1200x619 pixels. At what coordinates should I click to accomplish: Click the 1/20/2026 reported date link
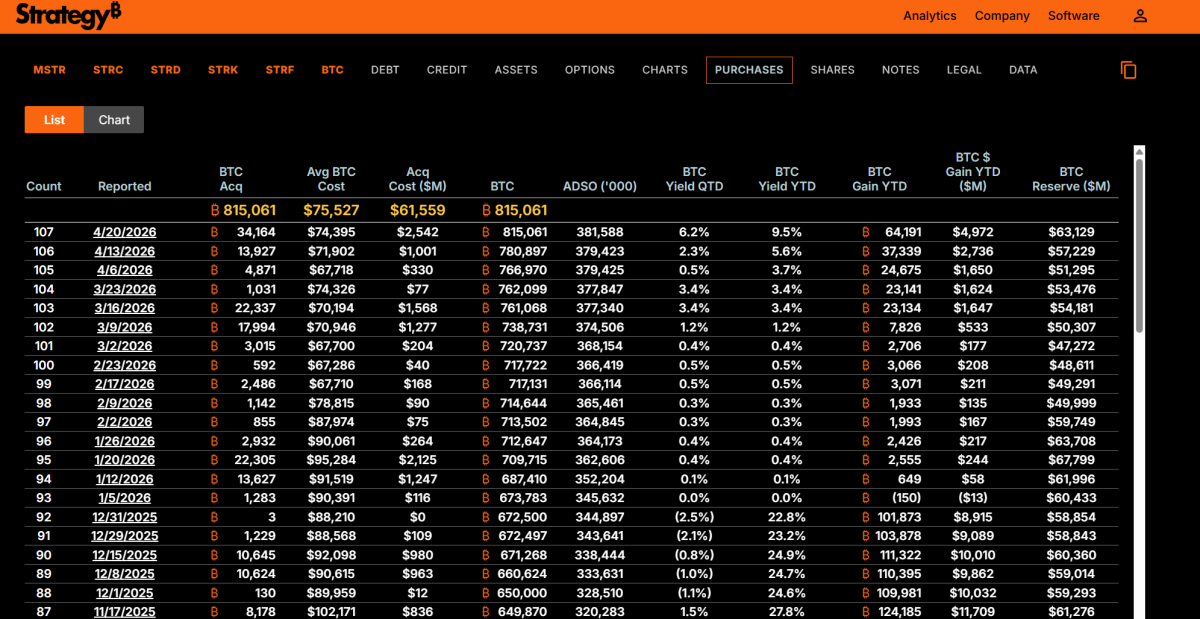point(125,460)
